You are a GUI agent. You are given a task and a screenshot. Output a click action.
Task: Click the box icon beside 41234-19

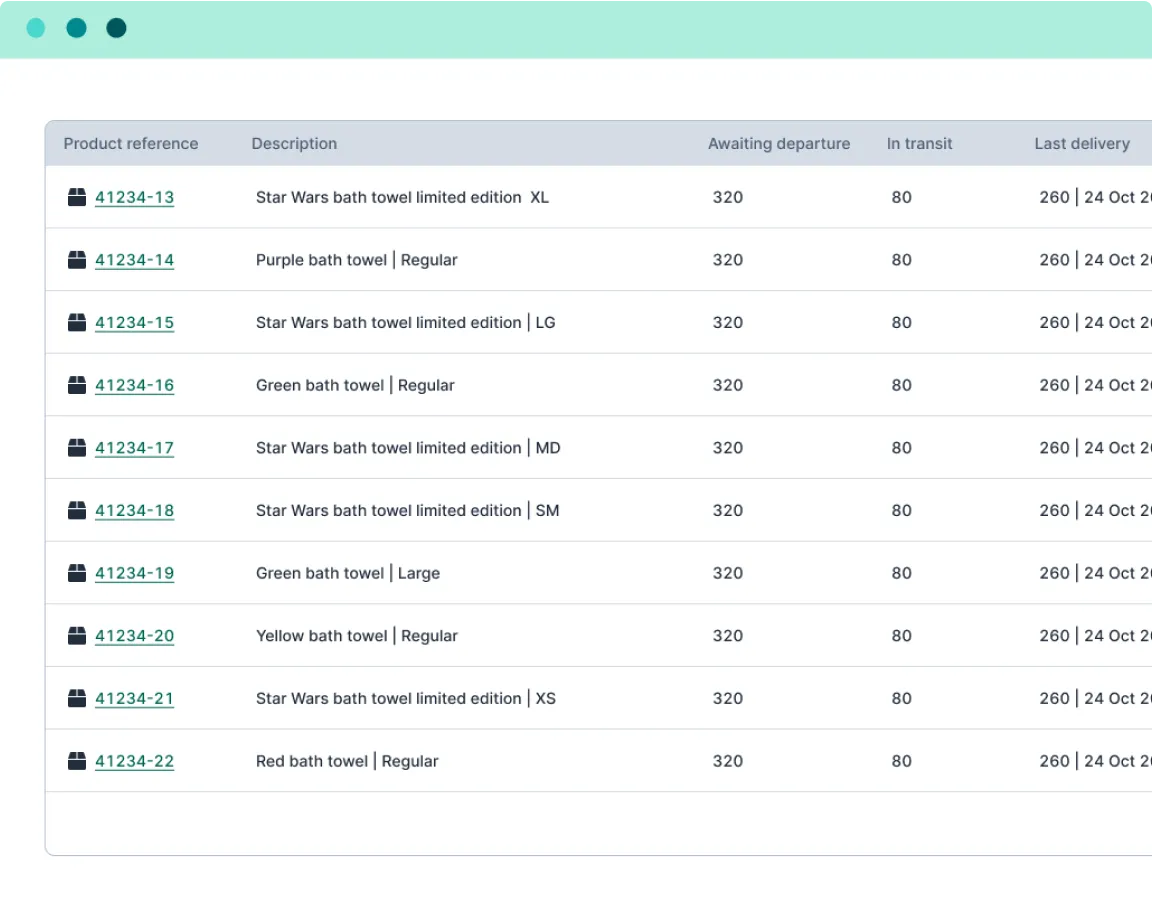(76, 573)
